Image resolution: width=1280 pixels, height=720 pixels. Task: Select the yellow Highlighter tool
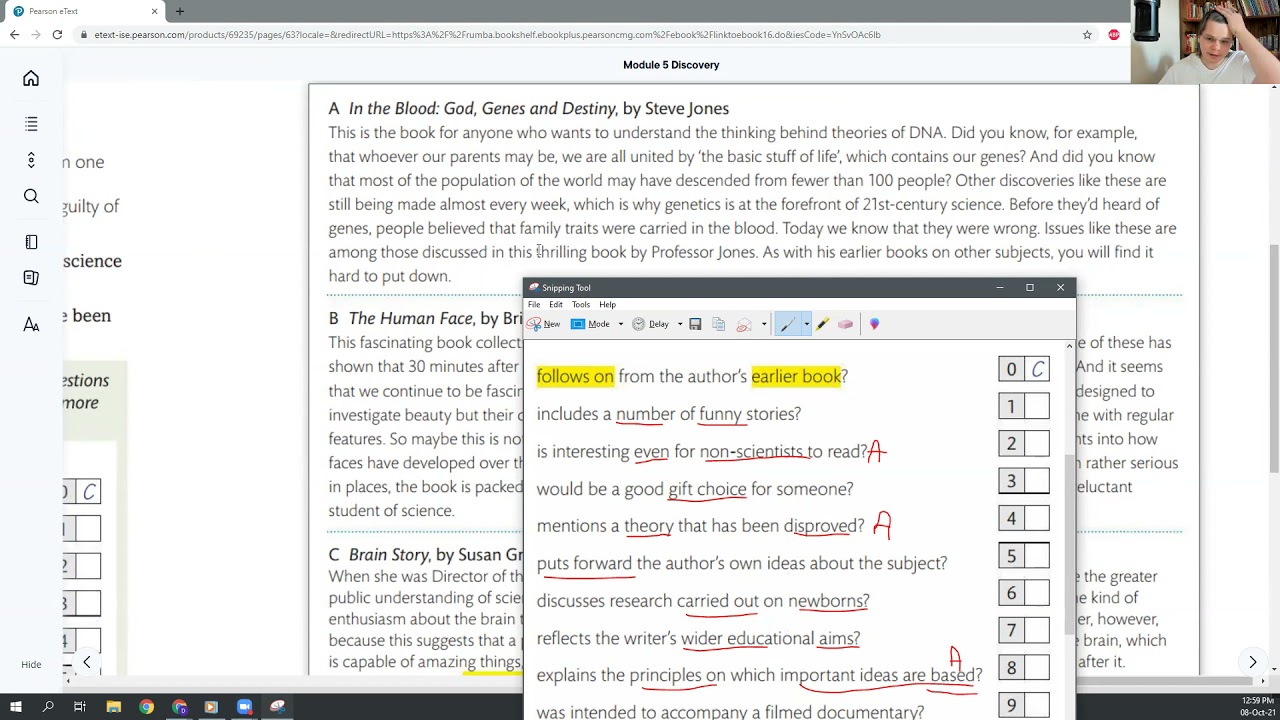click(x=822, y=324)
